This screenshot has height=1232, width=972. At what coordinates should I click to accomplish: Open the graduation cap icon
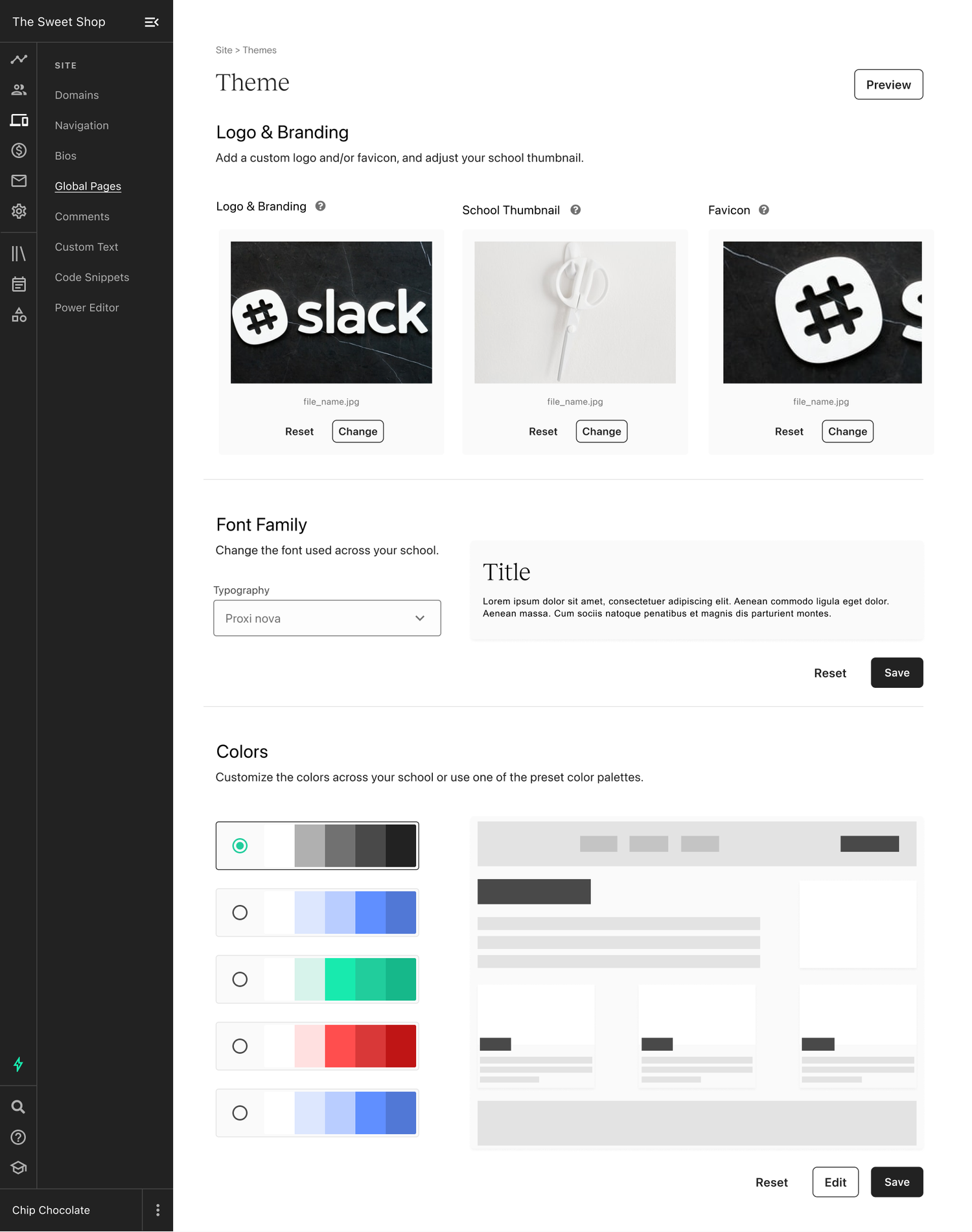click(18, 1168)
